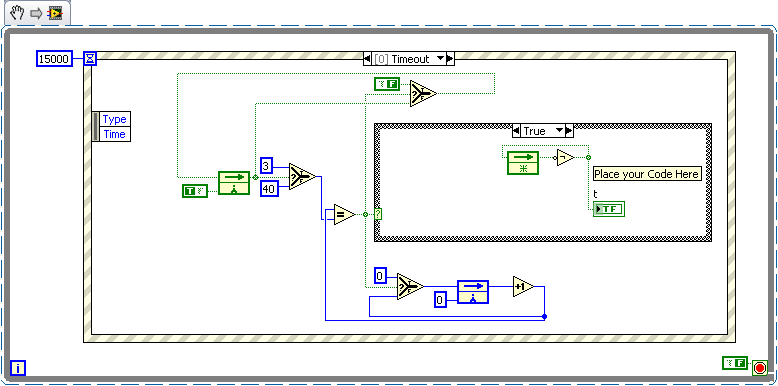This screenshot has width=778, height=386.
Task: Click the boolean indicator terminal labeled t
Action: point(609,209)
